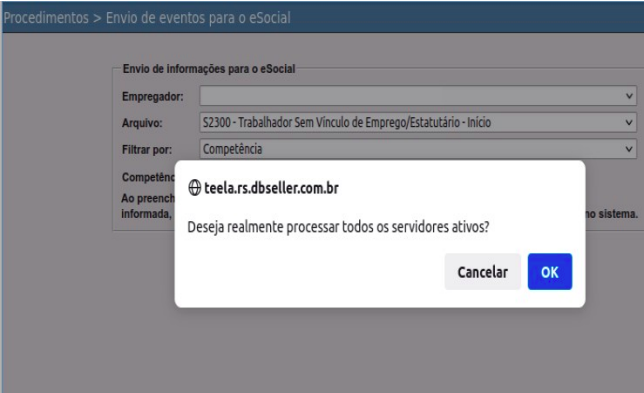
Task: Open the Empregador dropdown arrow
Action: [628, 96]
